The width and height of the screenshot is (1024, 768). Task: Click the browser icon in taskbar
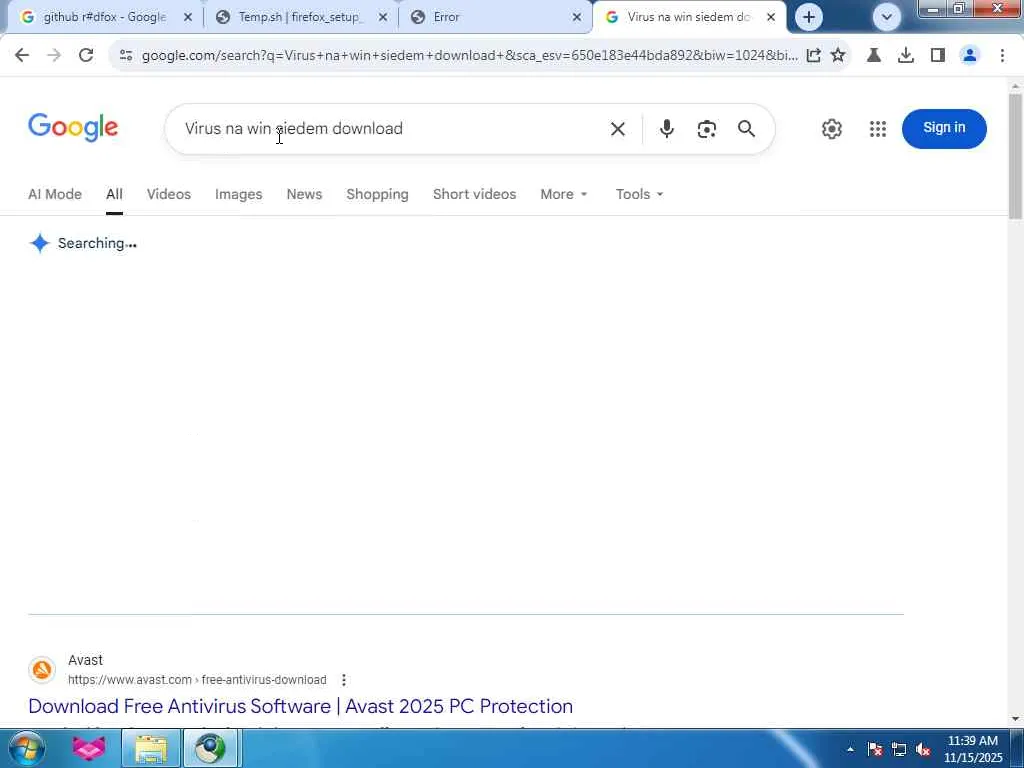(x=210, y=748)
